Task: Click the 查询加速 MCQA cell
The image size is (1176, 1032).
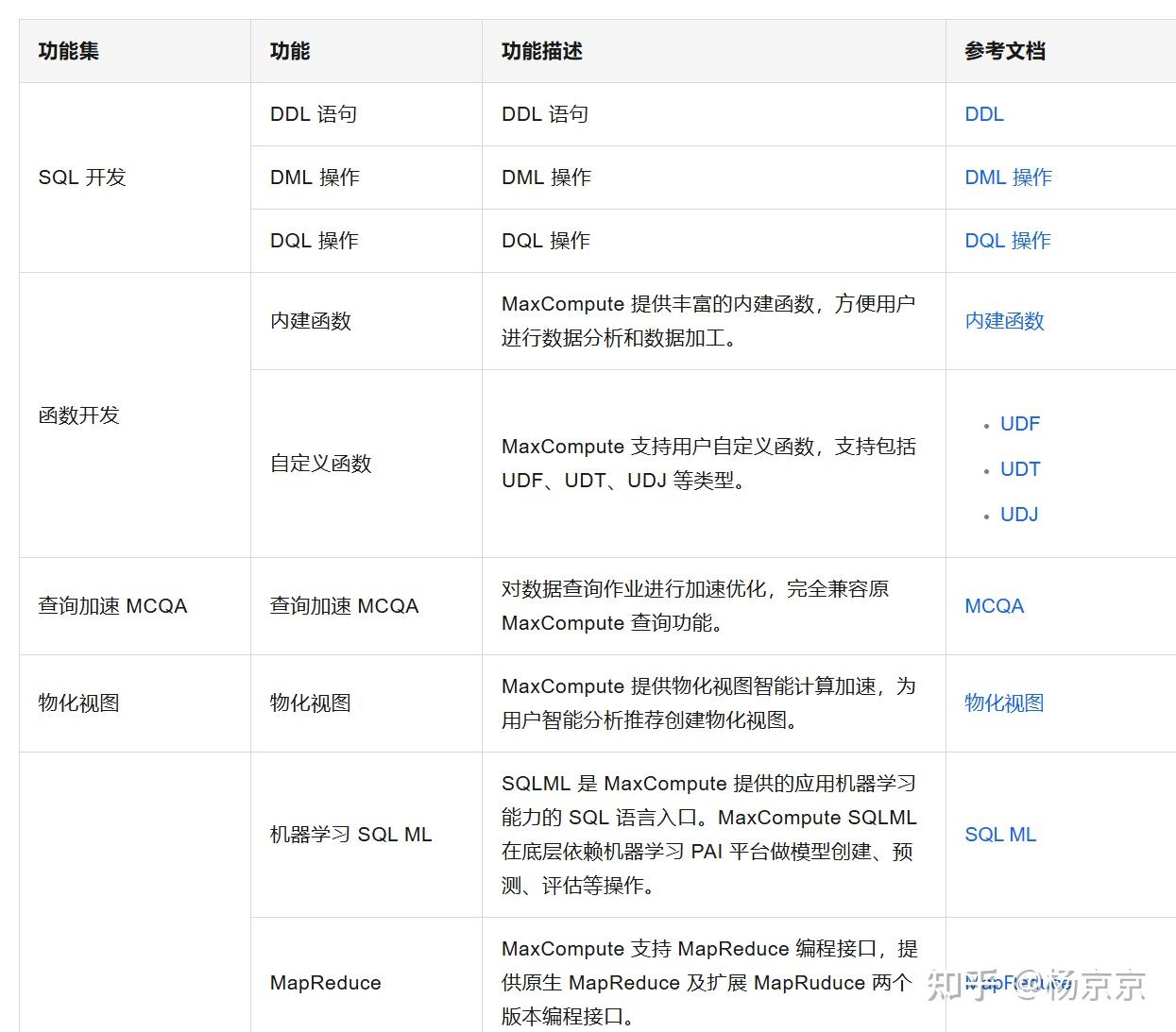Action: (x=112, y=605)
